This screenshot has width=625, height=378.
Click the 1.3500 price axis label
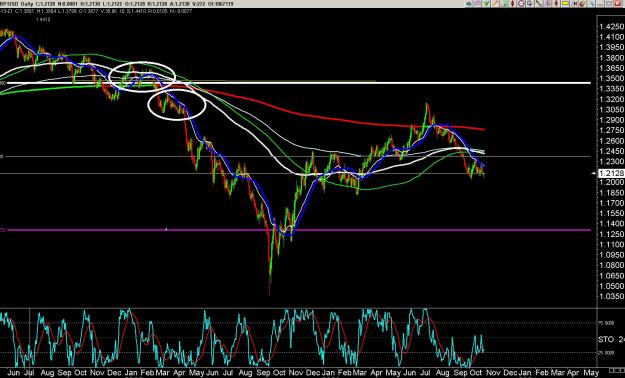(x=611, y=79)
